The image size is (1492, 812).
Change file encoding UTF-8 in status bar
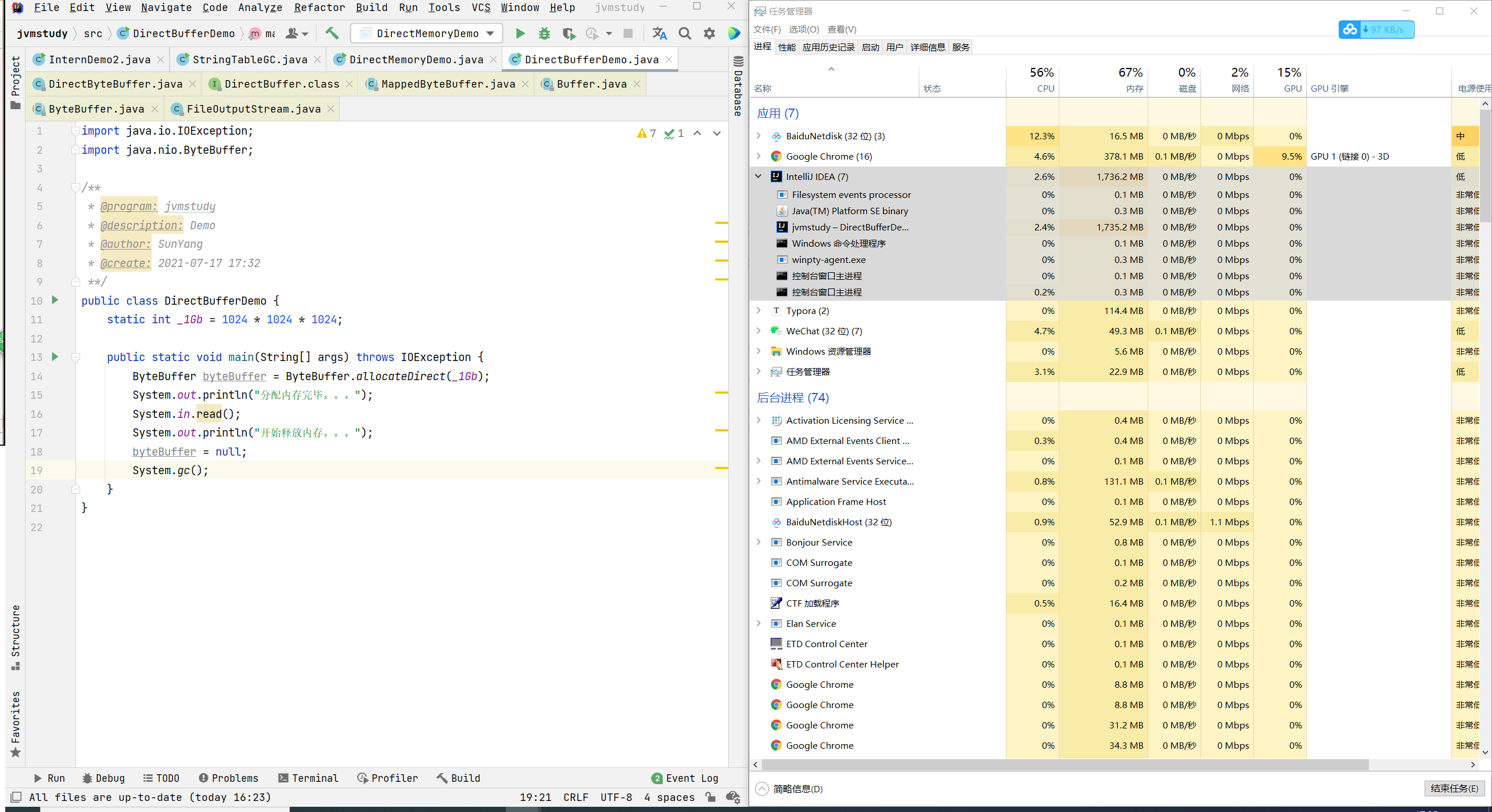(616, 797)
